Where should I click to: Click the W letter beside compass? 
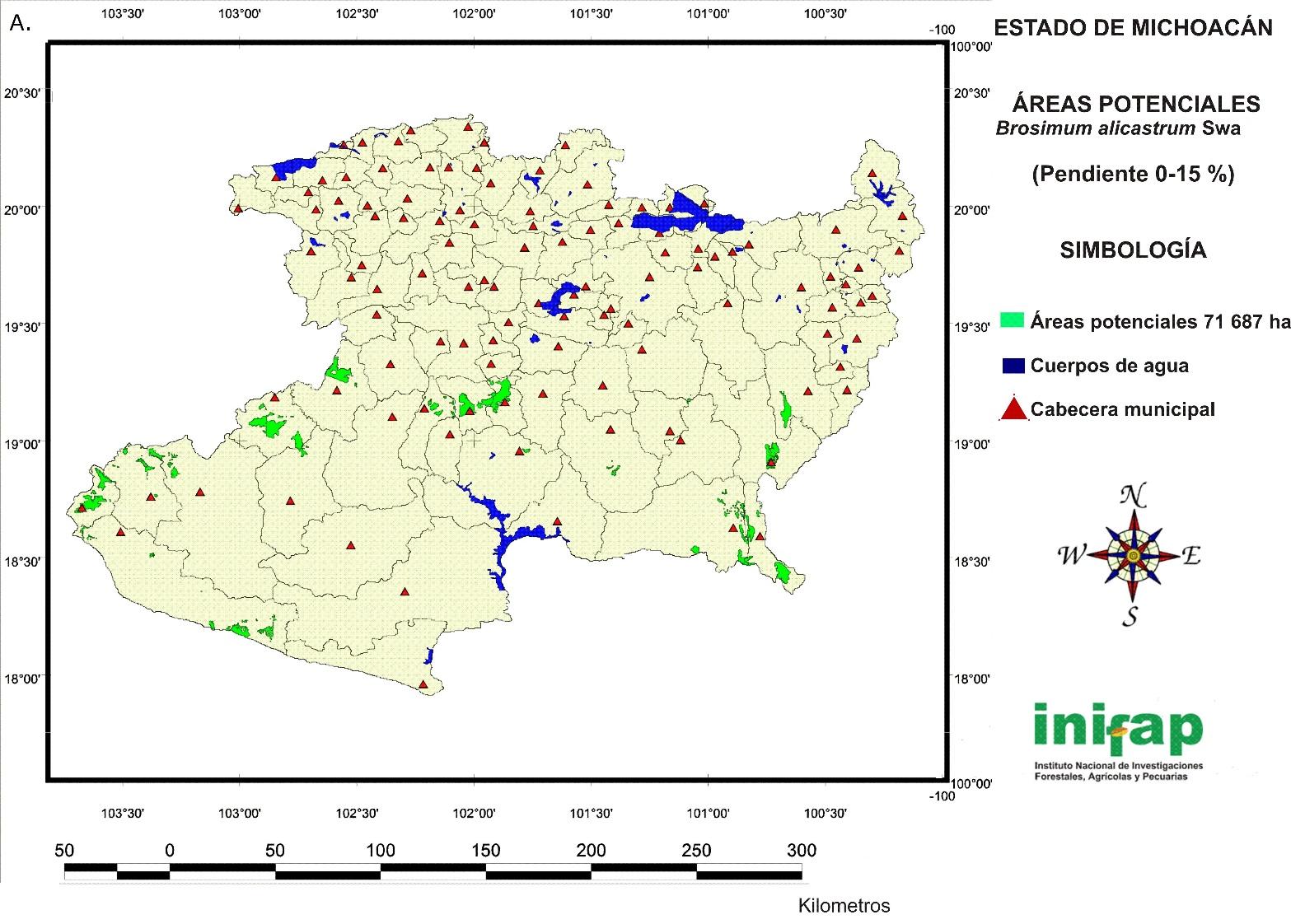(x=1072, y=556)
